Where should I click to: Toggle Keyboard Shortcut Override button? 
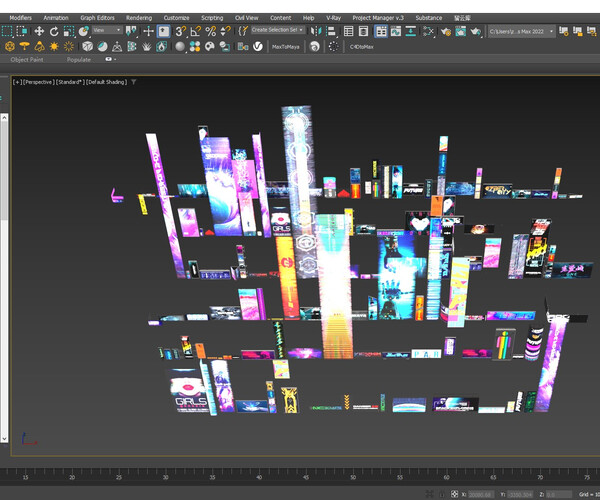164,31
